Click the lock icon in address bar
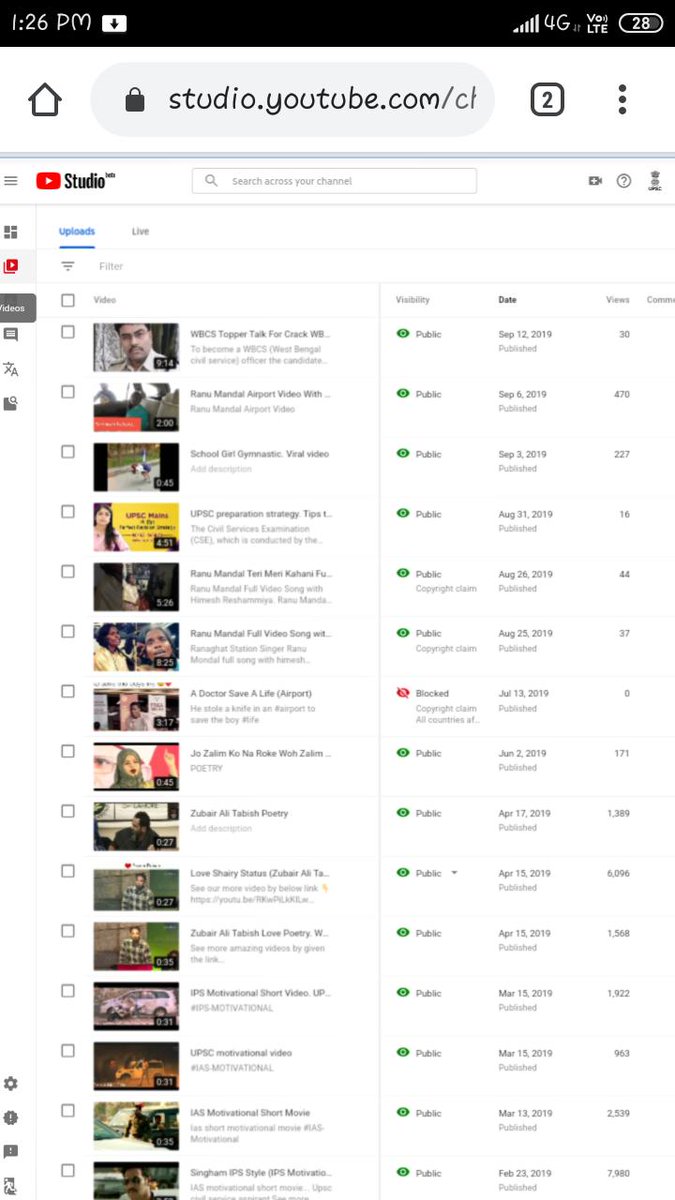The width and height of the screenshot is (675, 1200). [135, 99]
